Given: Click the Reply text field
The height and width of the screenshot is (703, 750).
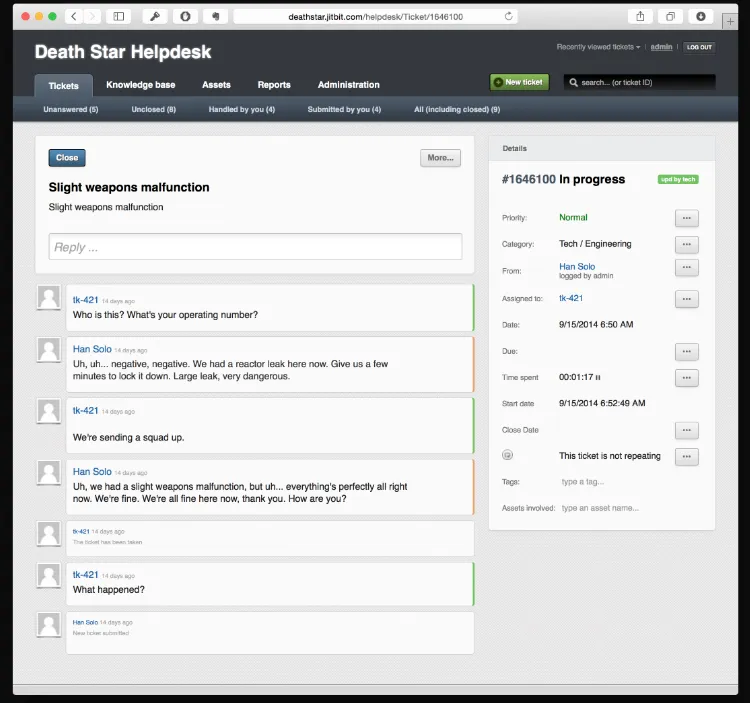Looking at the screenshot, I should (255, 247).
